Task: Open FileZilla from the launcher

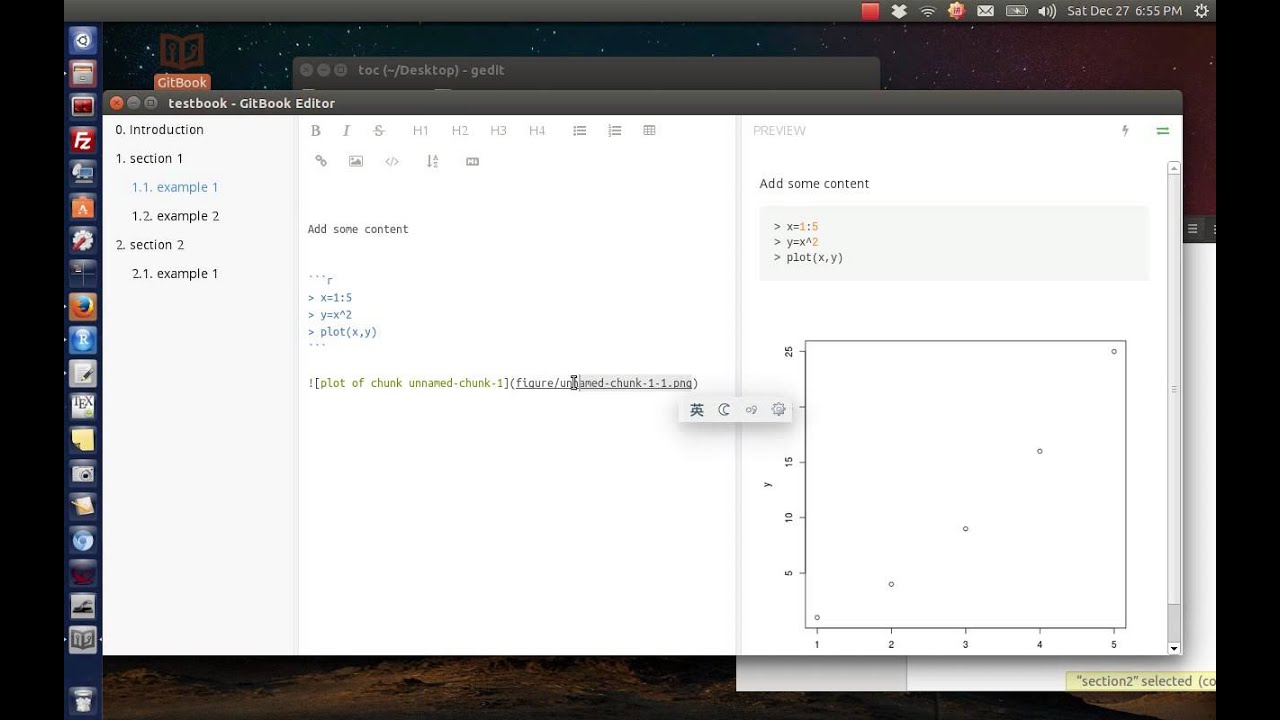Action: pos(83,140)
